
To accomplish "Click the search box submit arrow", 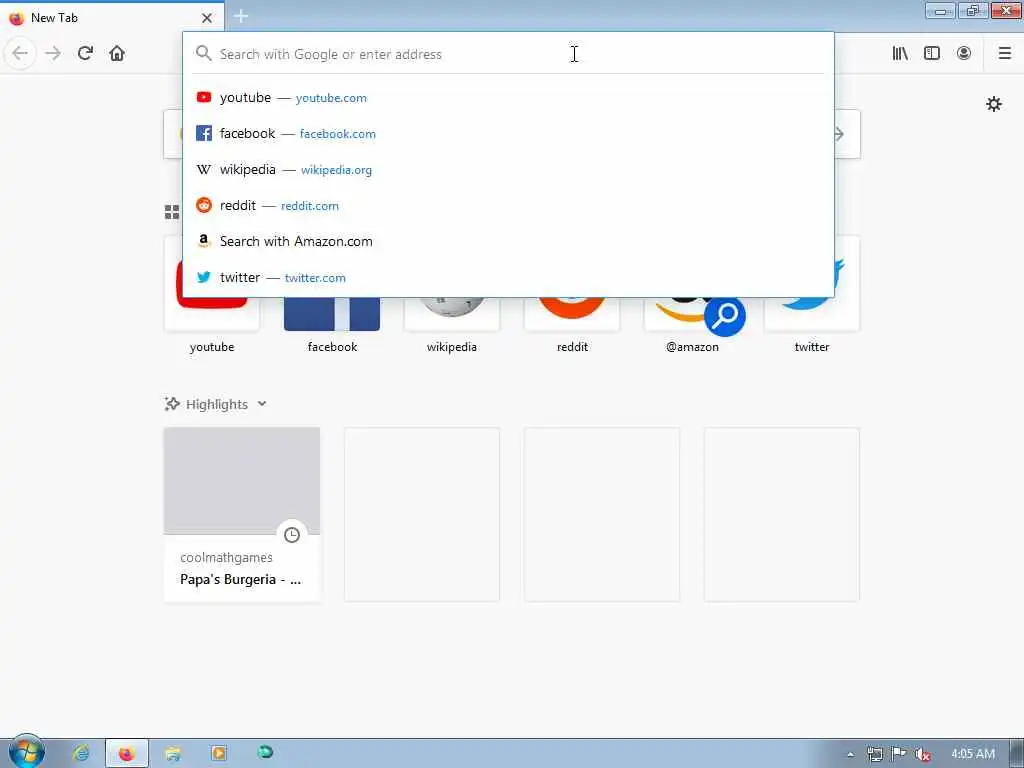I will [840, 135].
